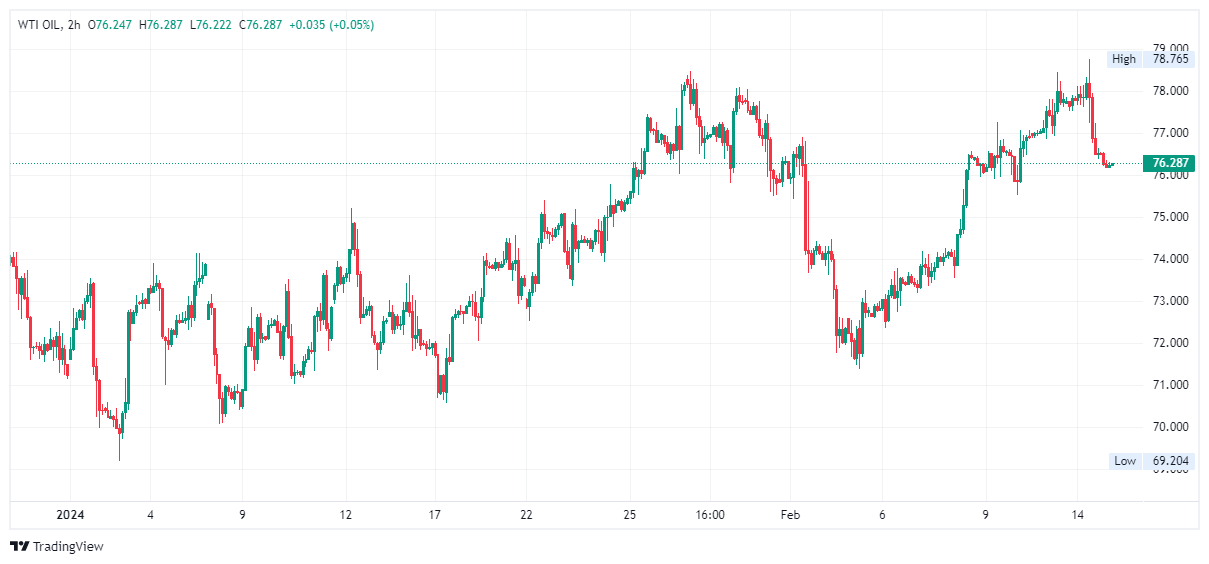Click the +0.035 (+0.05%) change value

[331, 25]
